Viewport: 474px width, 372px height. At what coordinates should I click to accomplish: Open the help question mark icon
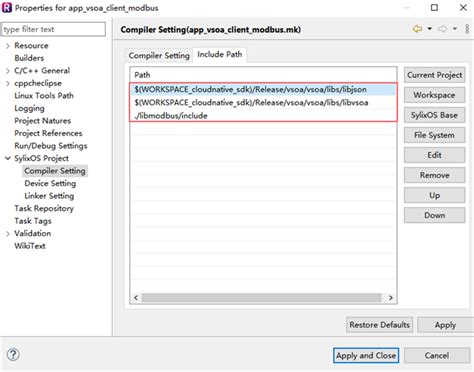(x=13, y=354)
